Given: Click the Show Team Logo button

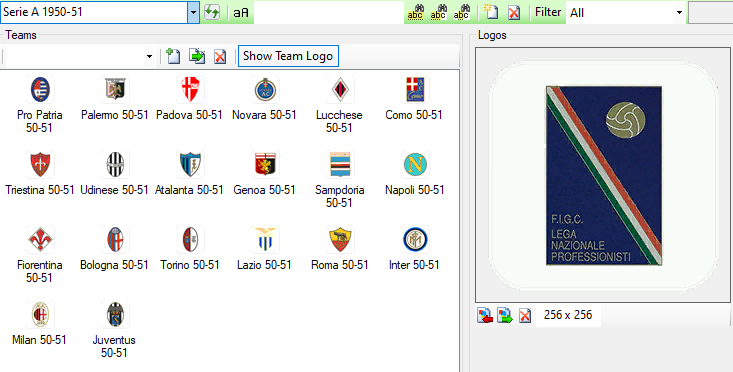Looking at the screenshot, I should click(x=288, y=56).
